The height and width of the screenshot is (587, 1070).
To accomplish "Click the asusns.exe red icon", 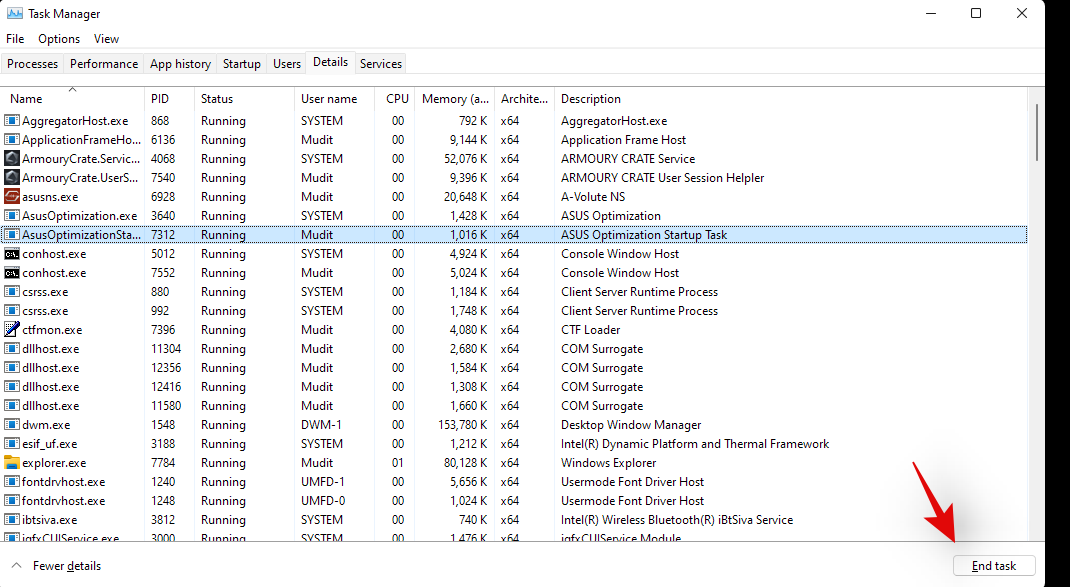I will [12, 197].
